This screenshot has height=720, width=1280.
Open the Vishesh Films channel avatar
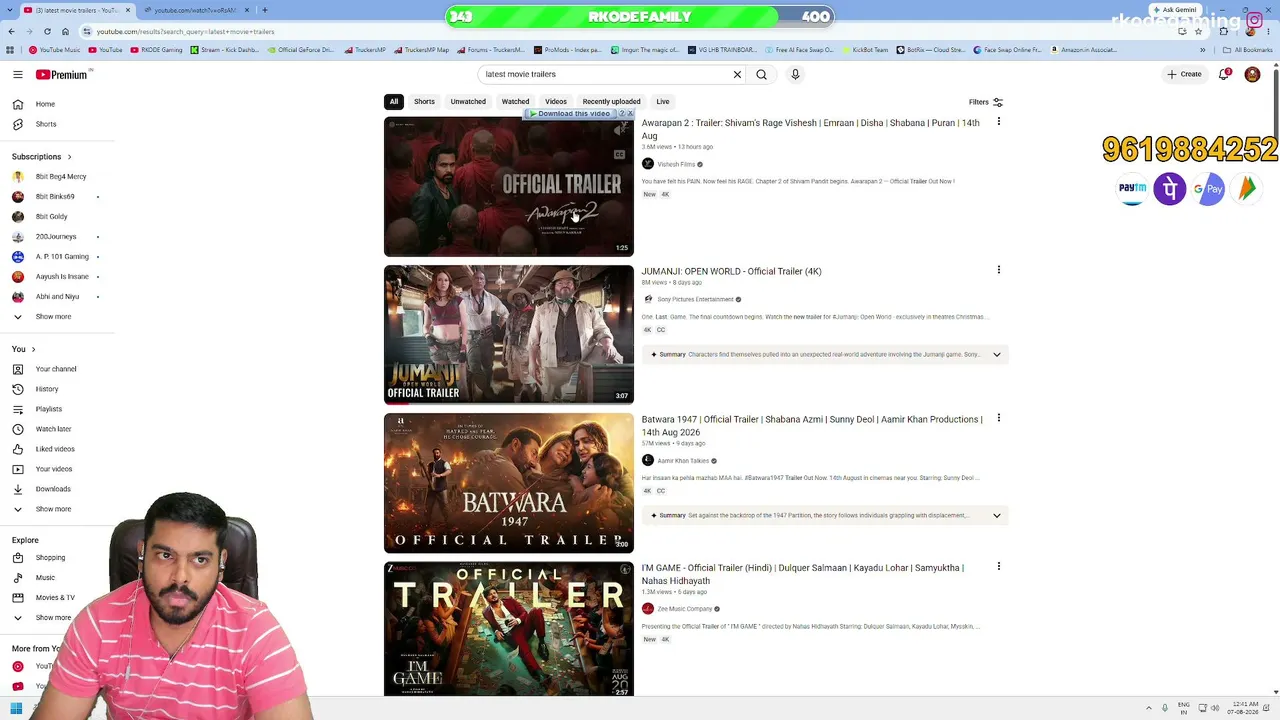pyautogui.click(x=647, y=164)
